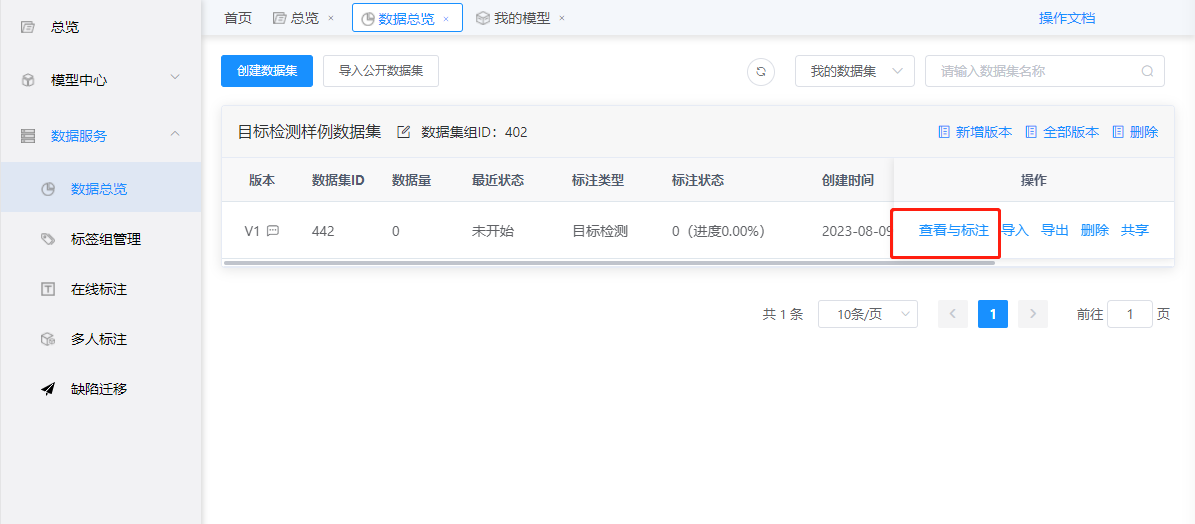Click the 数据集ID column header
The image size is (1195, 524).
338,181
